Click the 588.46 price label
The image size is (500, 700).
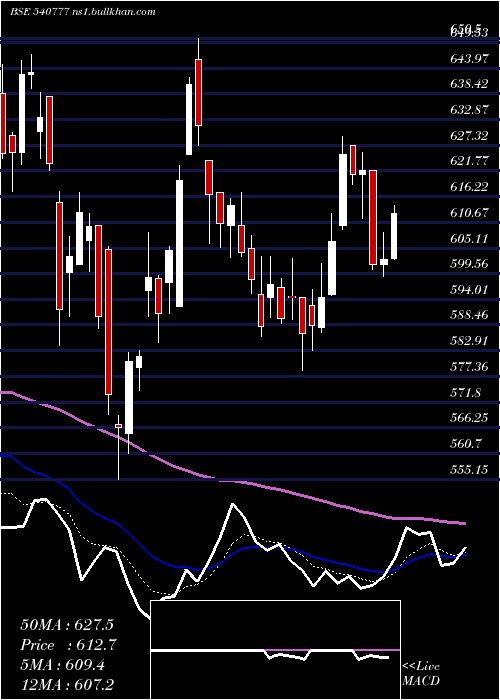click(x=470, y=315)
